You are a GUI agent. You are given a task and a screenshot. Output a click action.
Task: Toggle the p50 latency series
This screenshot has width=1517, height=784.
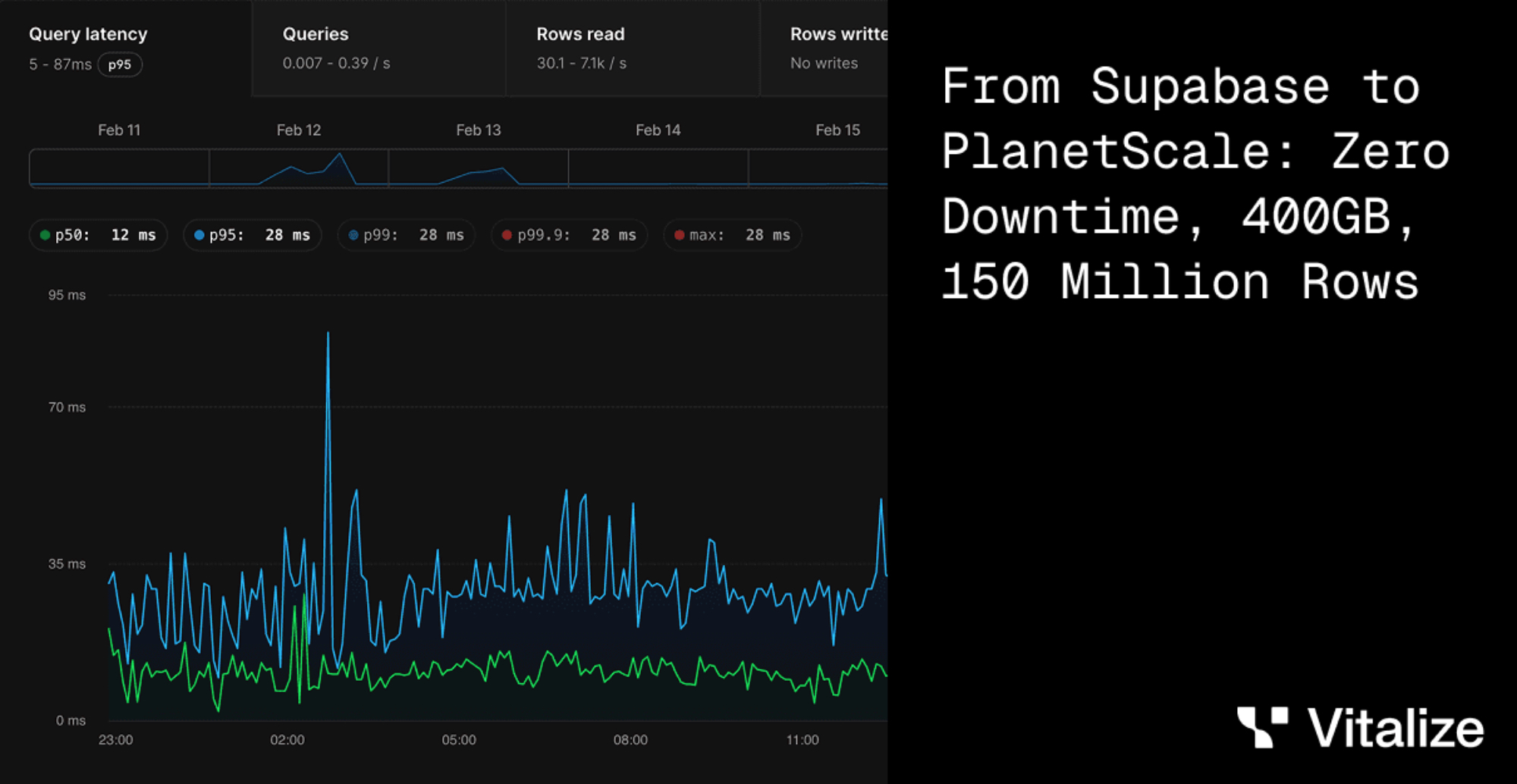99,235
